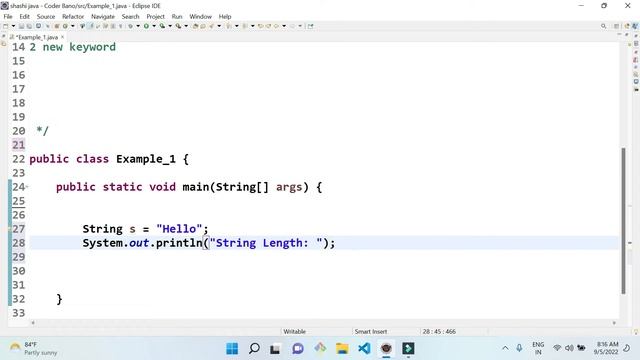Click the volume speaker tray icon
This screenshot has height=360, width=640.
[569, 348]
